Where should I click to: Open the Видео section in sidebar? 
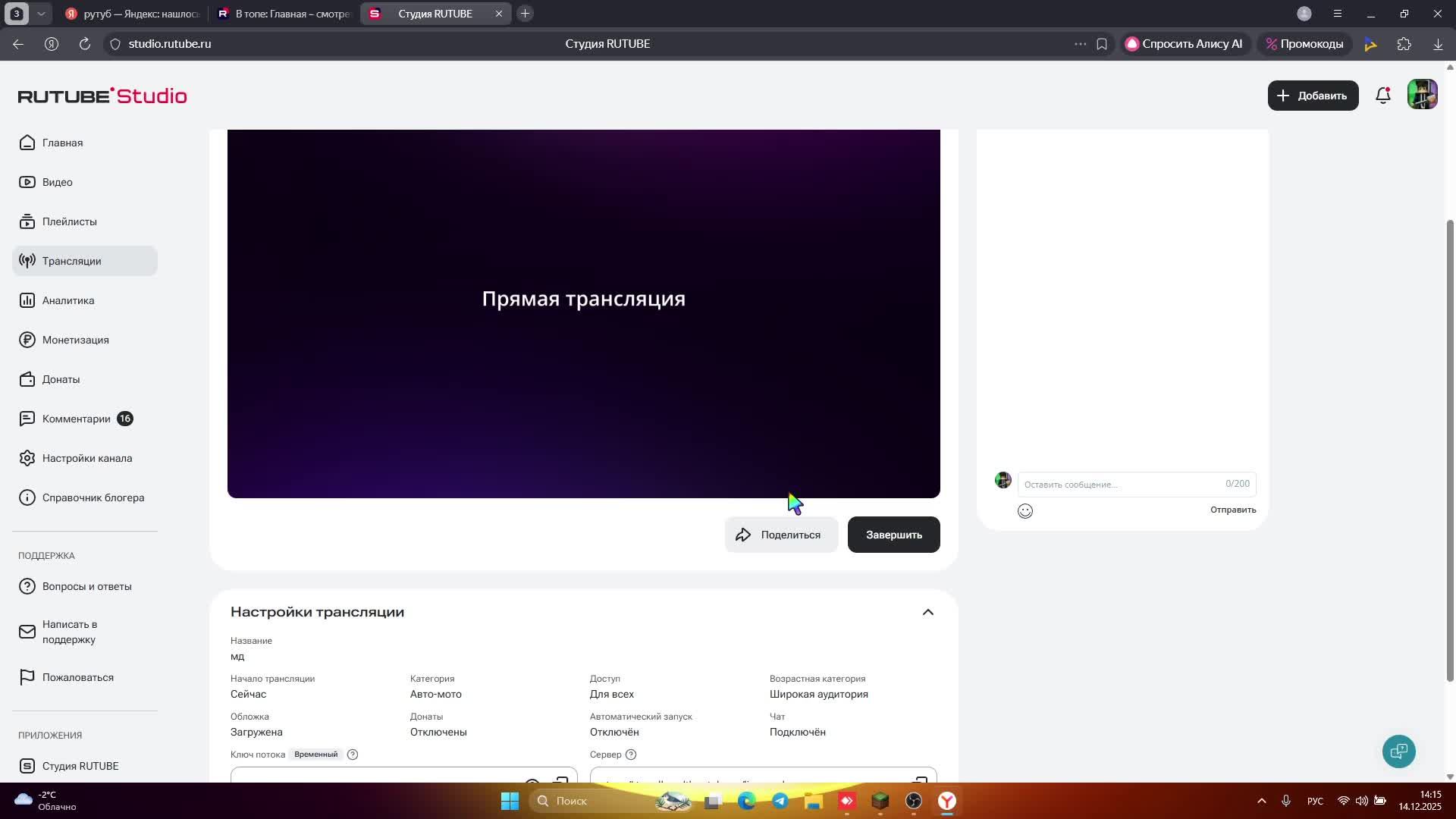pos(57,182)
